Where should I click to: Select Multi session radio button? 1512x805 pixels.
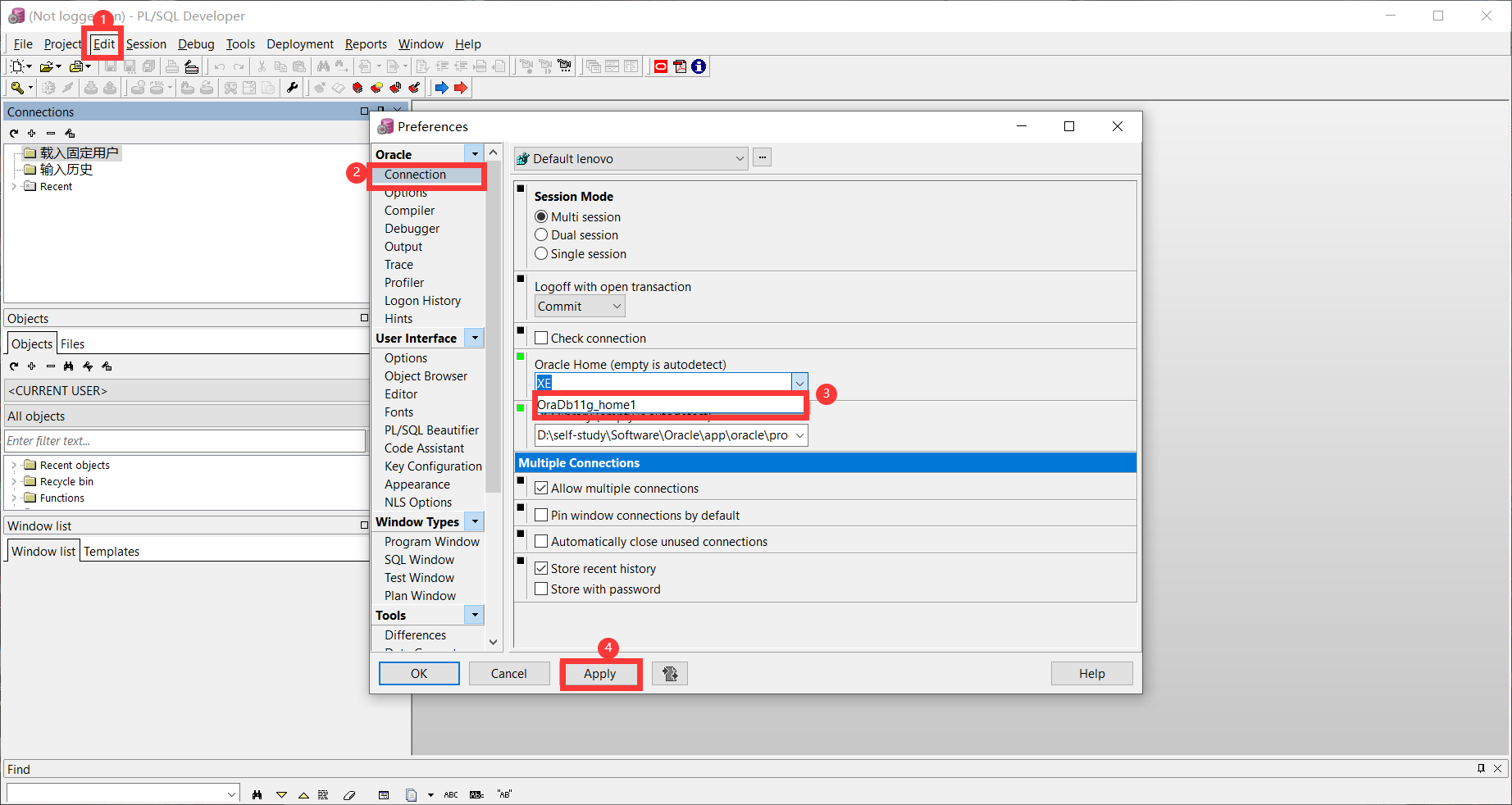click(x=541, y=217)
